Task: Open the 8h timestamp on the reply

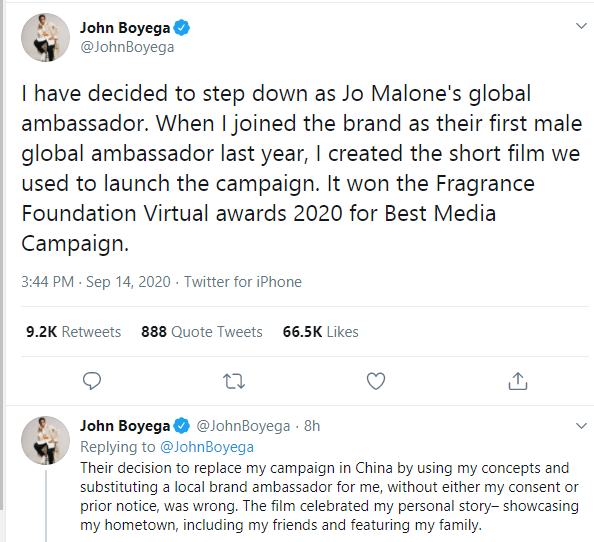Action: 312,426
